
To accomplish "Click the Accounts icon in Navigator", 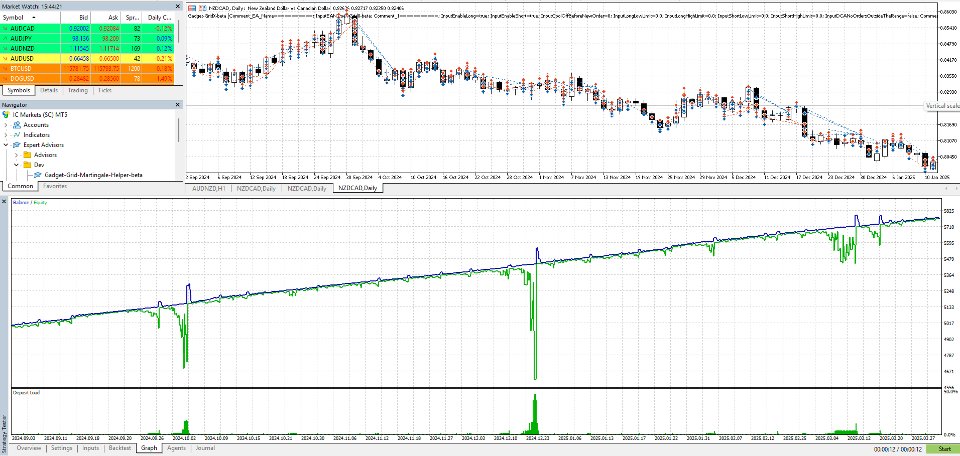I will [x=17, y=124].
